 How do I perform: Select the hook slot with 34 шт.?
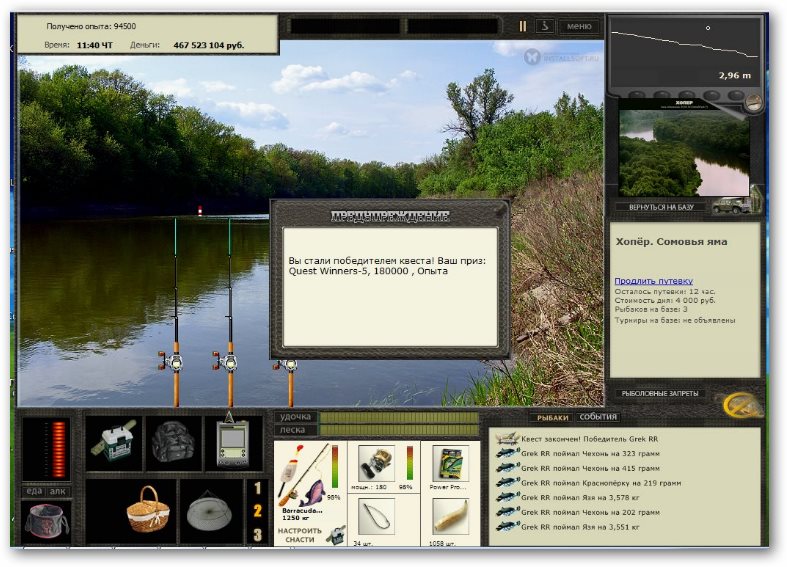[x=376, y=517]
